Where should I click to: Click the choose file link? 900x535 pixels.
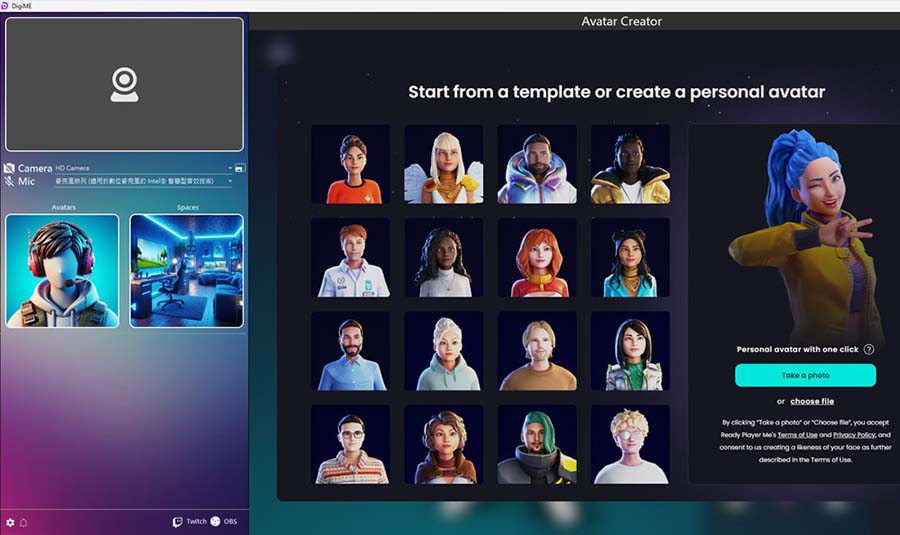[x=812, y=401]
